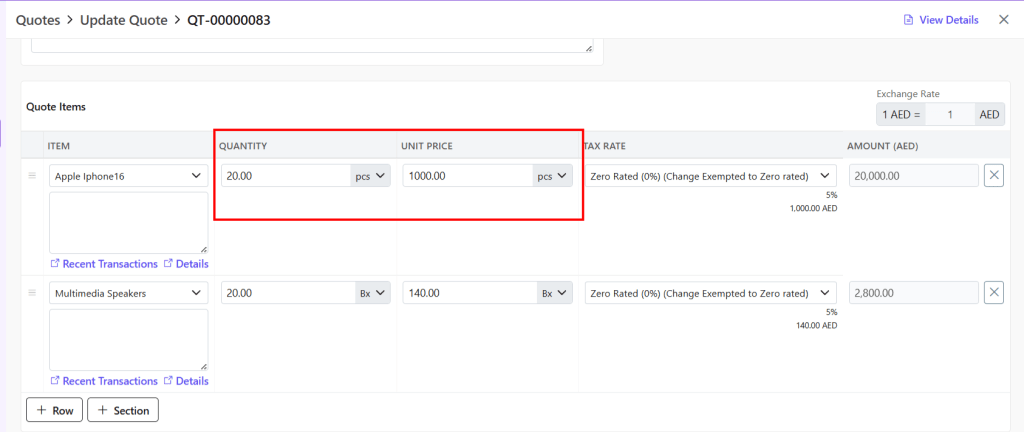This screenshot has height=432, width=1024.
Task: Click the Exchange Rate input field
Action: 950,115
